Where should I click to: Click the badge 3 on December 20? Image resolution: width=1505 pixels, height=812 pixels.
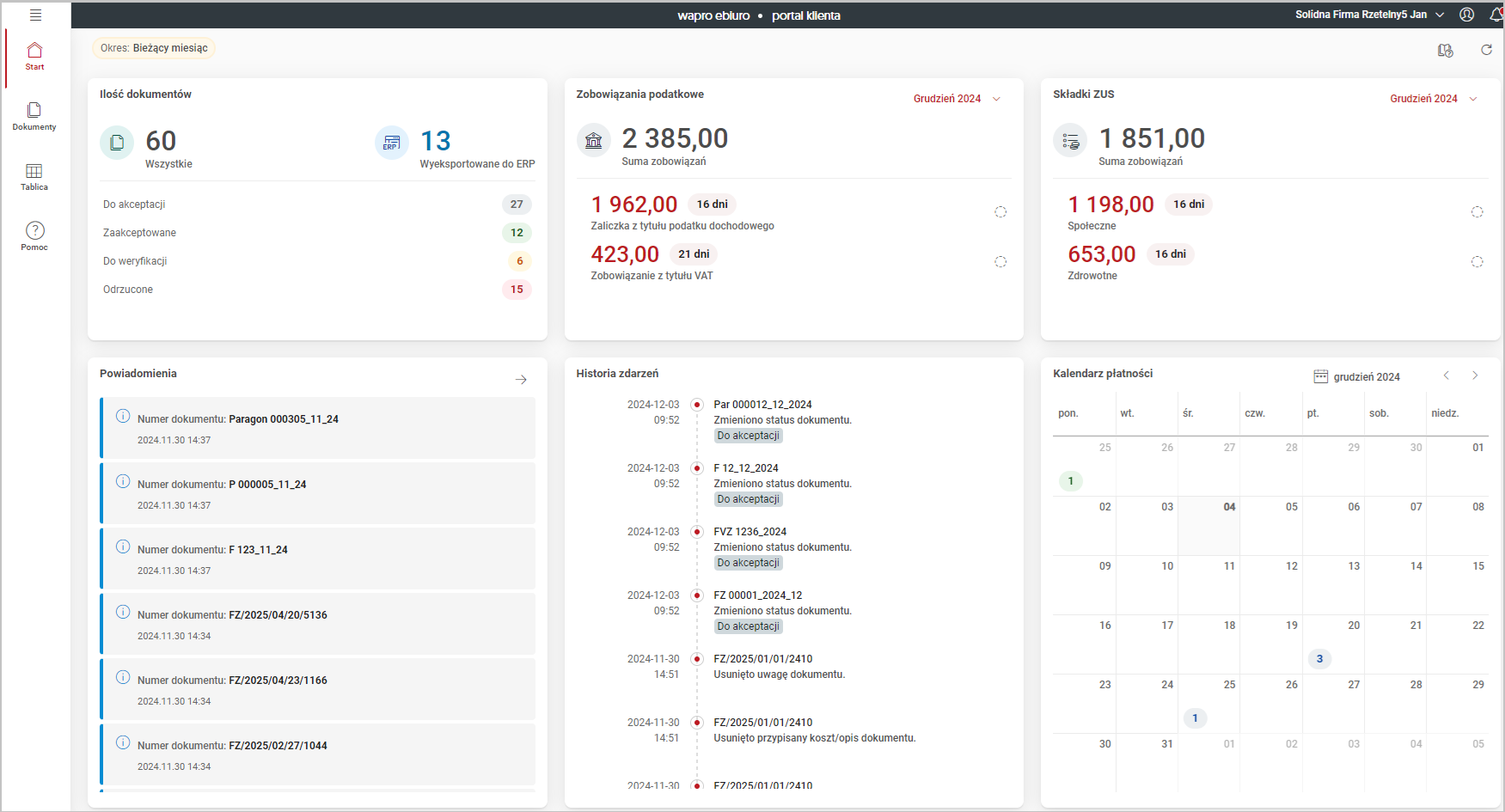click(x=1319, y=659)
